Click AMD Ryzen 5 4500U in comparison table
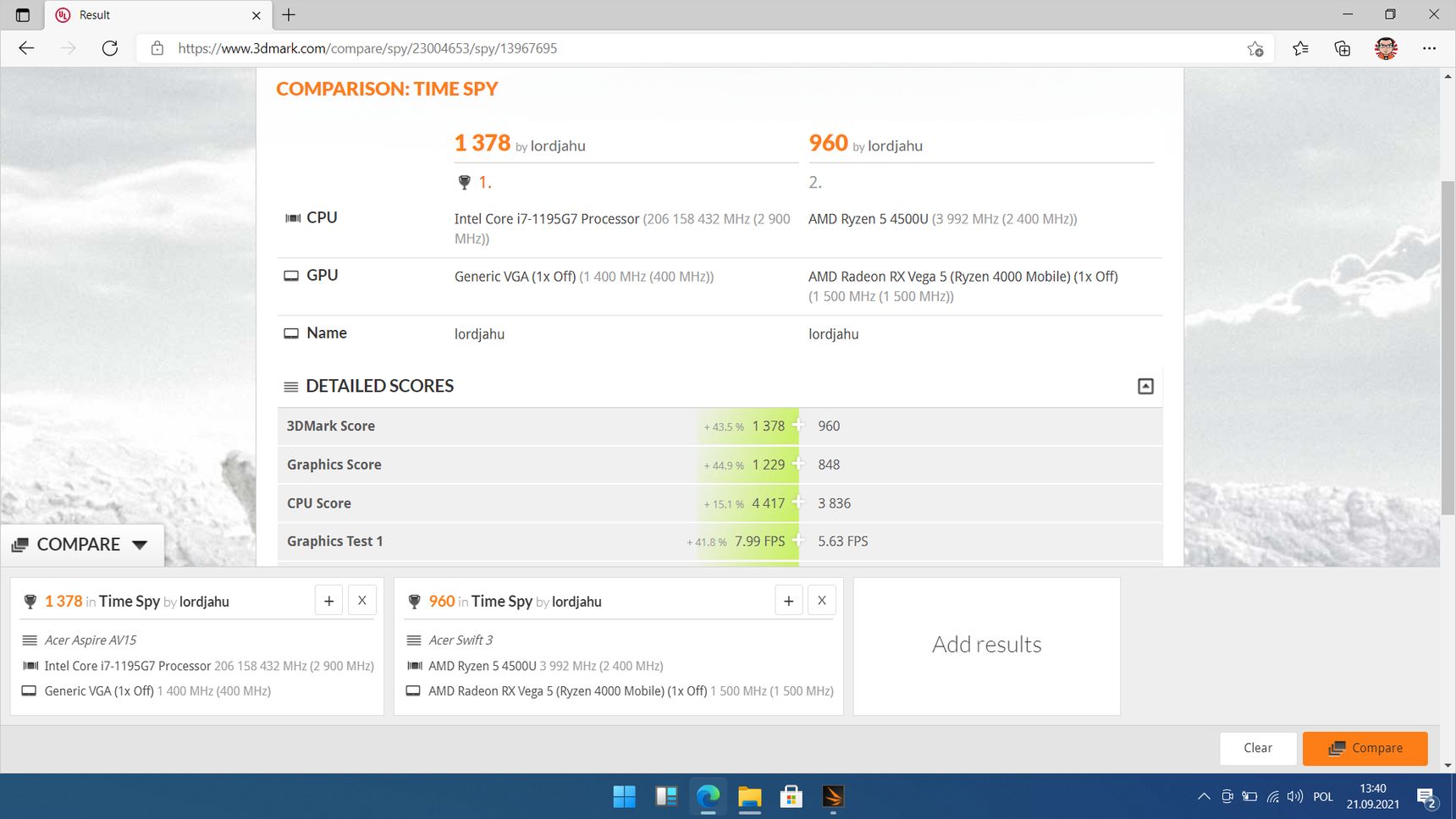The image size is (1456, 819). [x=869, y=219]
